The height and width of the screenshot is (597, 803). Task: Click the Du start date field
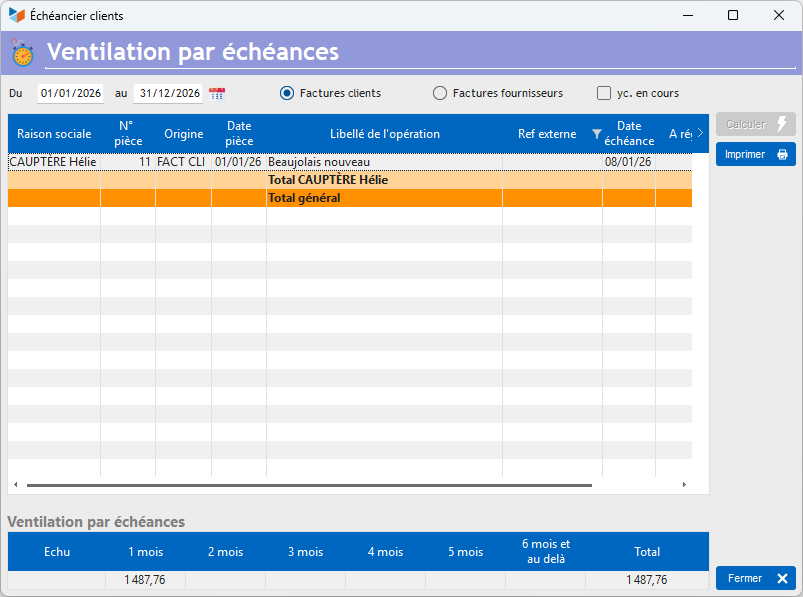coord(70,93)
